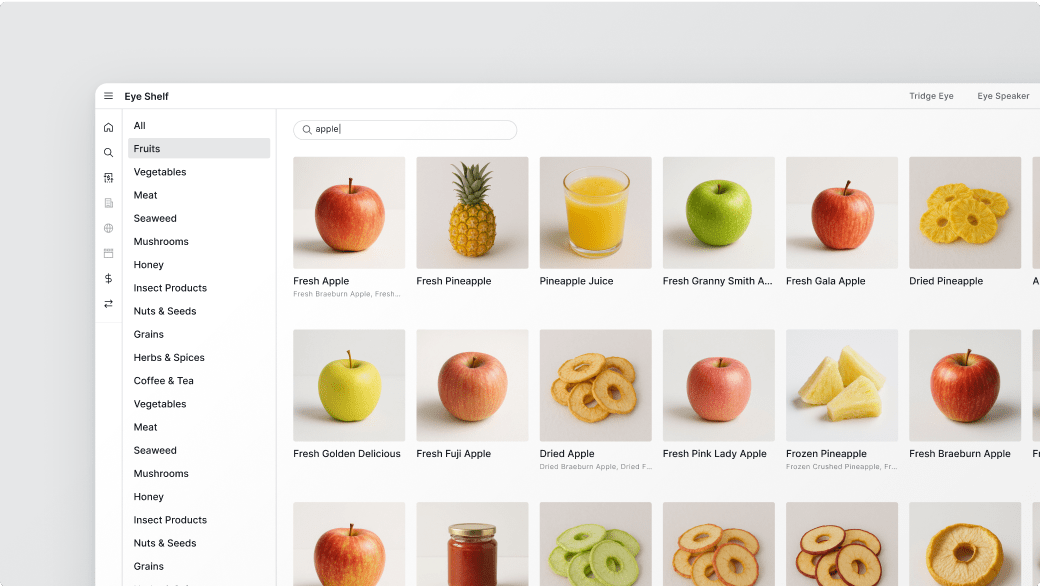Open the Pineapple Juice product image
The width and height of the screenshot is (1040, 586).
coord(596,213)
